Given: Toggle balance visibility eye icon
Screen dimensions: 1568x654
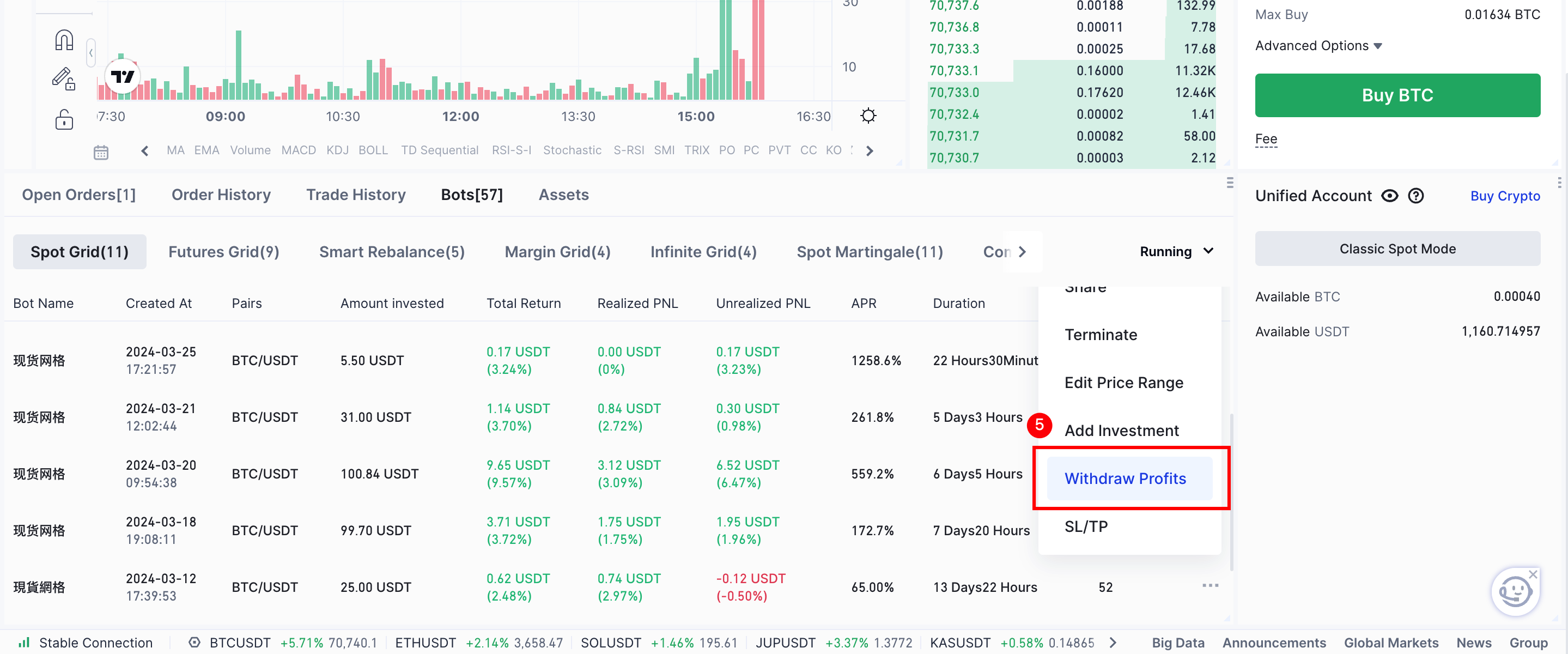Looking at the screenshot, I should coord(1390,196).
